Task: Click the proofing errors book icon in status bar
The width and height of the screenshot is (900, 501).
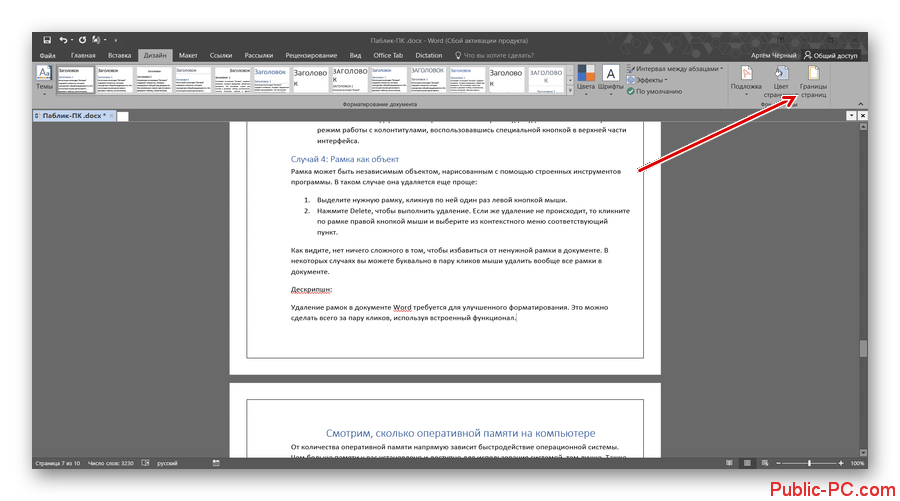Action: pos(146,463)
